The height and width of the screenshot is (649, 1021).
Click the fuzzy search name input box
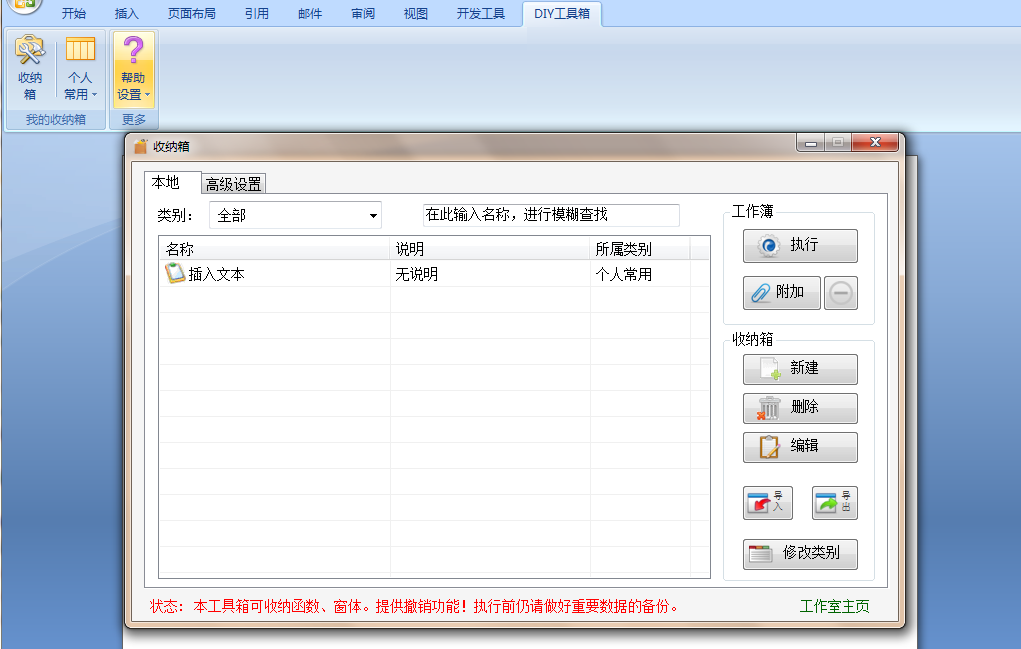click(x=551, y=215)
